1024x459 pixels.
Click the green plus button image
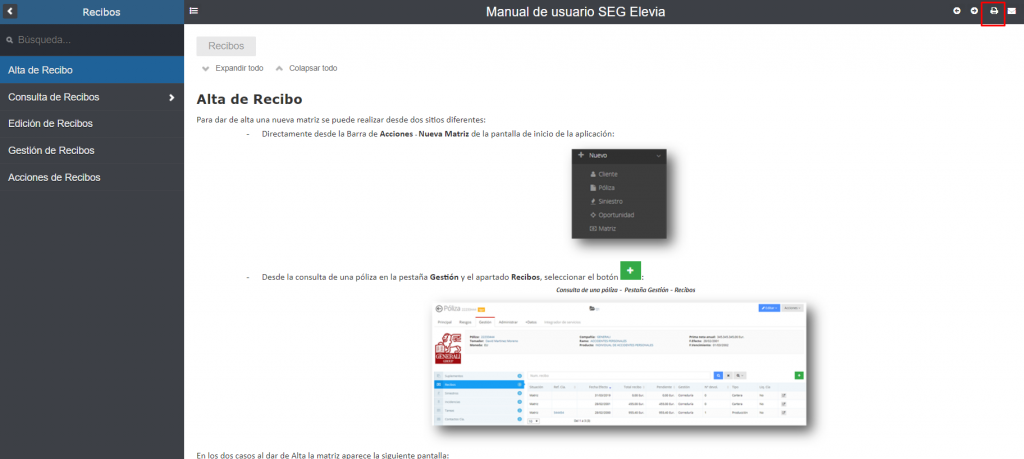pos(630,269)
